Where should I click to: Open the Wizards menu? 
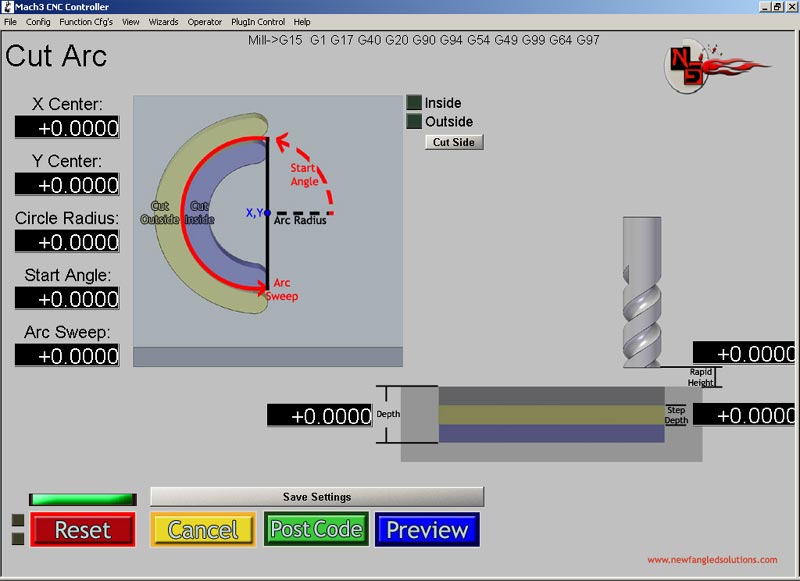(x=163, y=22)
